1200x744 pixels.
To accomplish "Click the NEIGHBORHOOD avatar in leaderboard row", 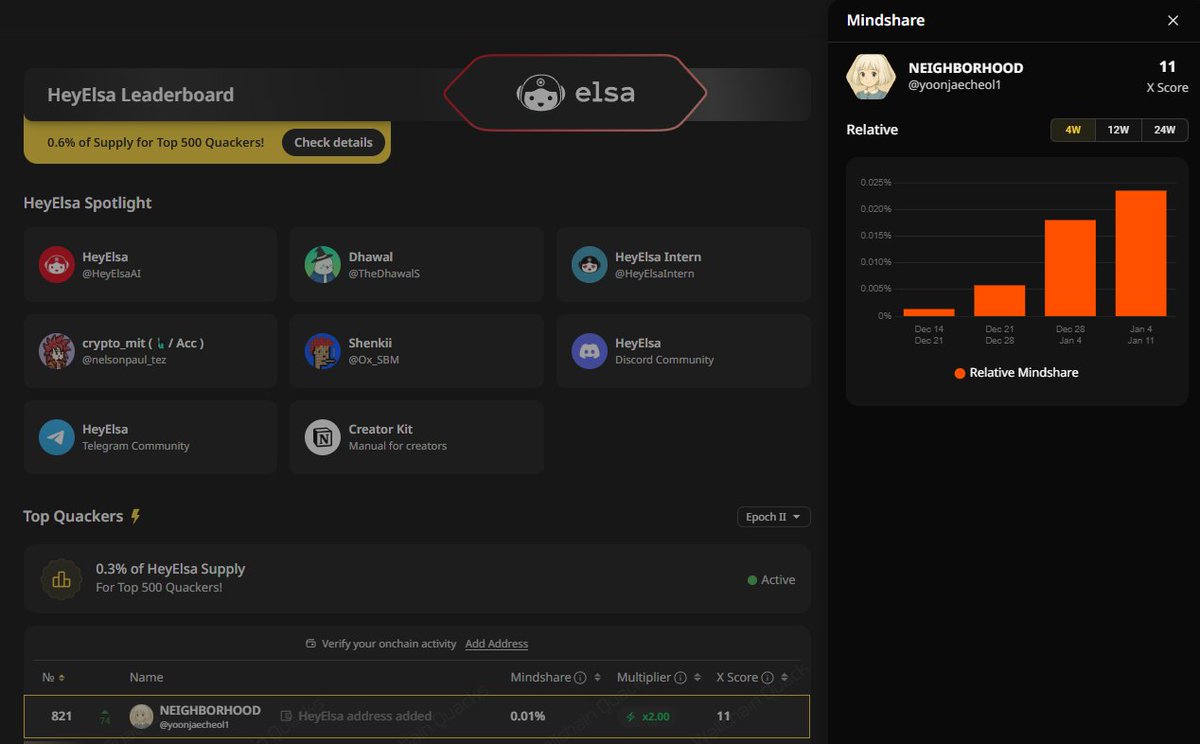I will (x=141, y=716).
